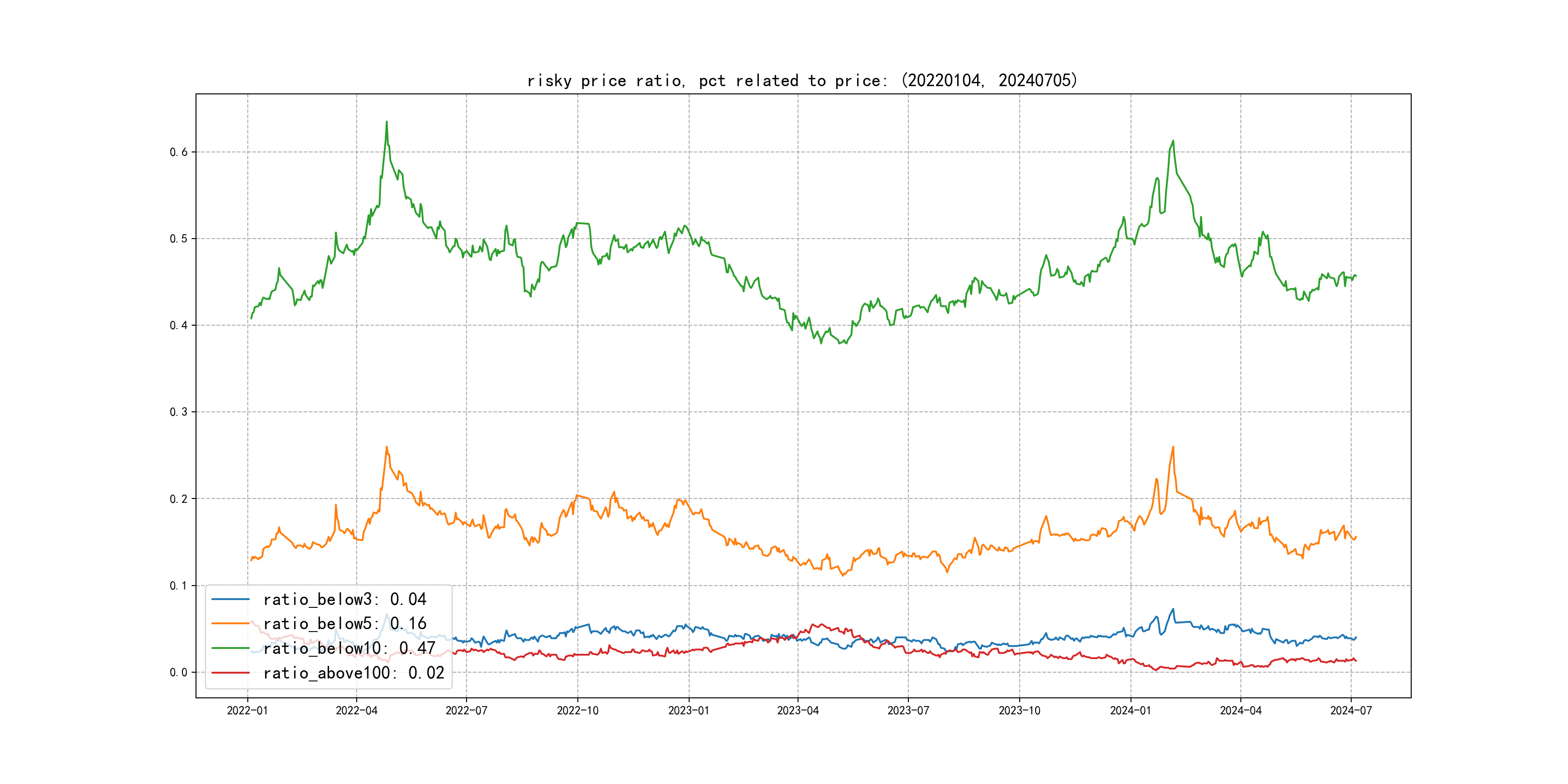Click the 0.6 y-axis tick label
Viewport: 1568px width, 784px height.
pos(179,152)
